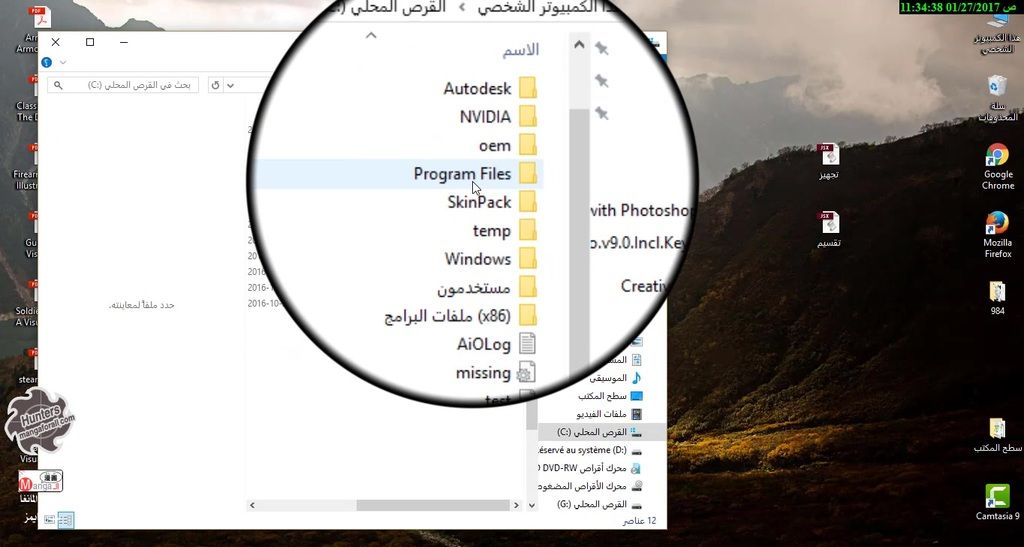Click the search local disk C field
This screenshot has width=1024, height=547.
click(123, 85)
